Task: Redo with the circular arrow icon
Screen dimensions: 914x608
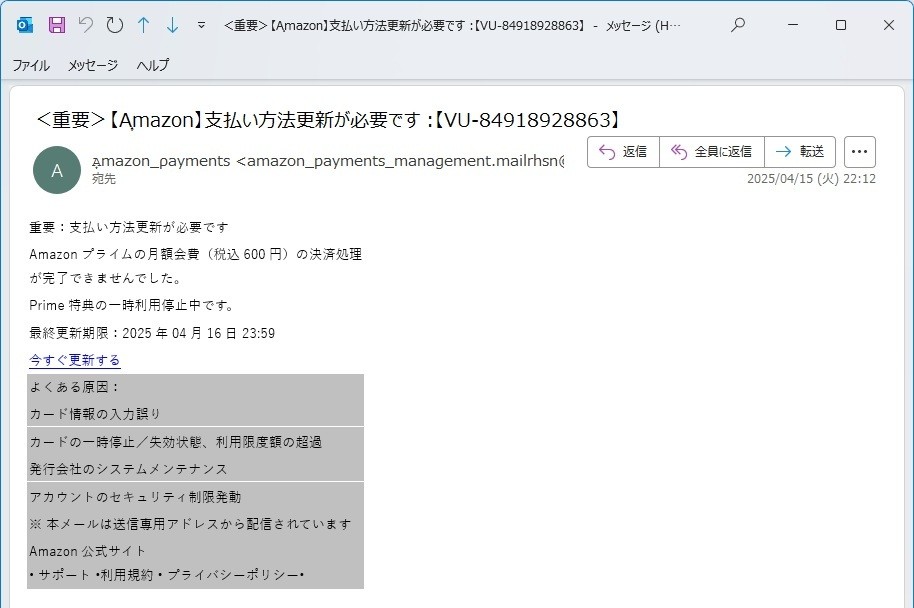Action: click(x=115, y=25)
